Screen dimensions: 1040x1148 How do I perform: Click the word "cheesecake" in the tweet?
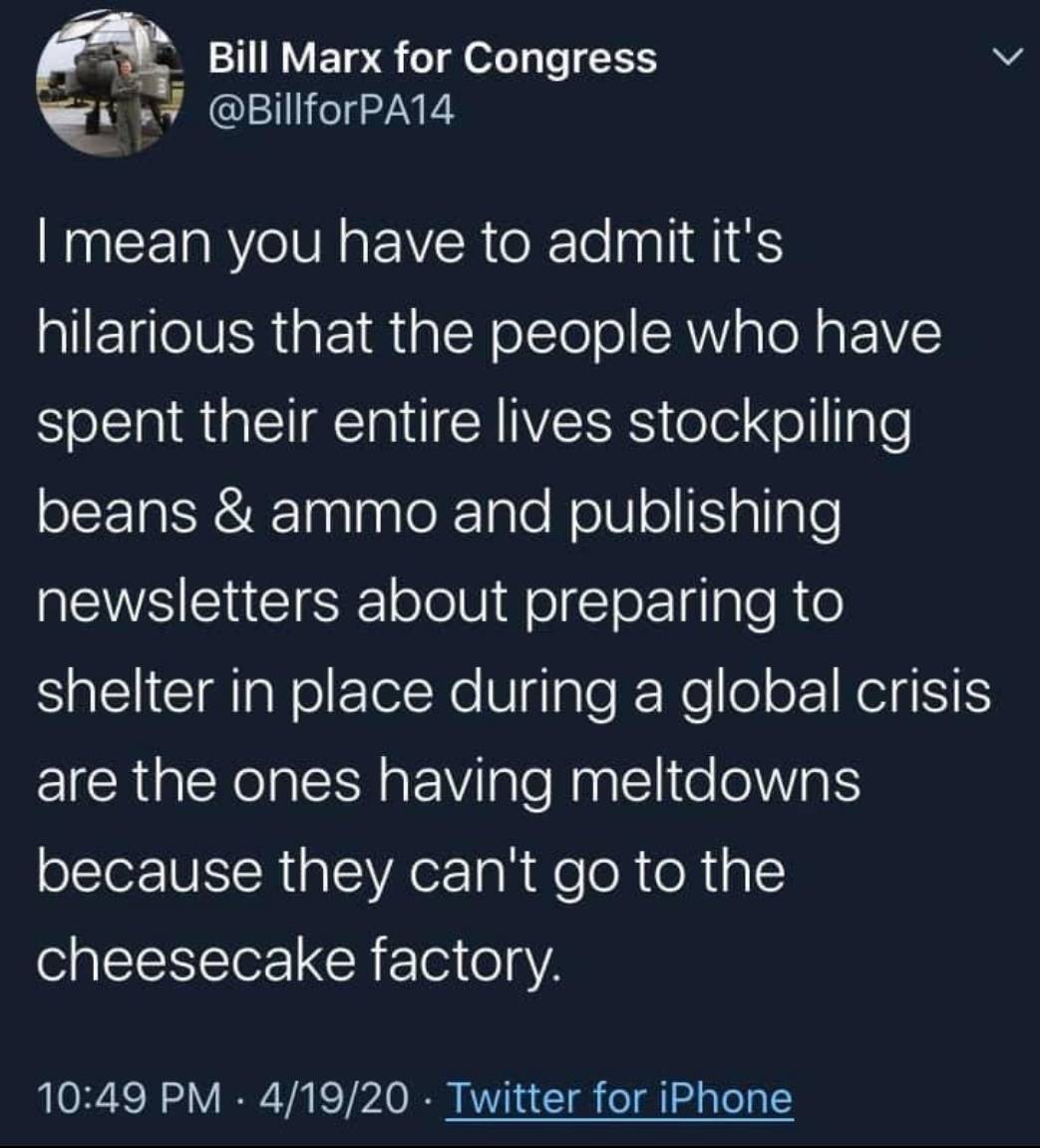pos(196,962)
